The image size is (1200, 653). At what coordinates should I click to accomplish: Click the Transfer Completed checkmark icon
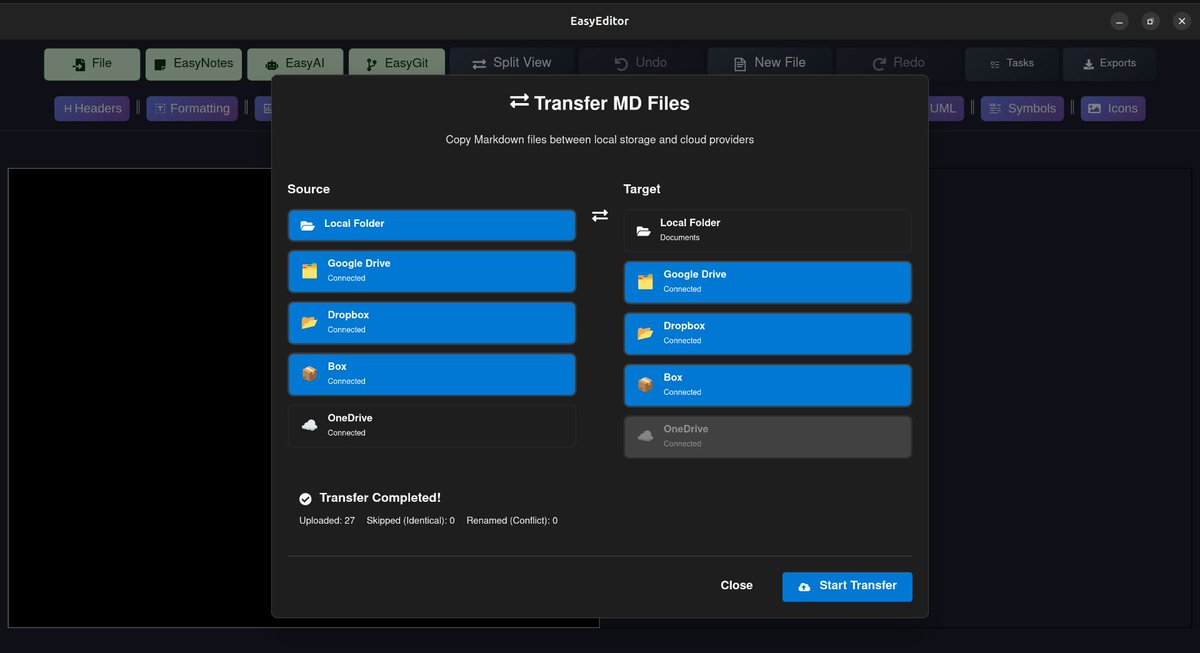click(x=305, y=498)
